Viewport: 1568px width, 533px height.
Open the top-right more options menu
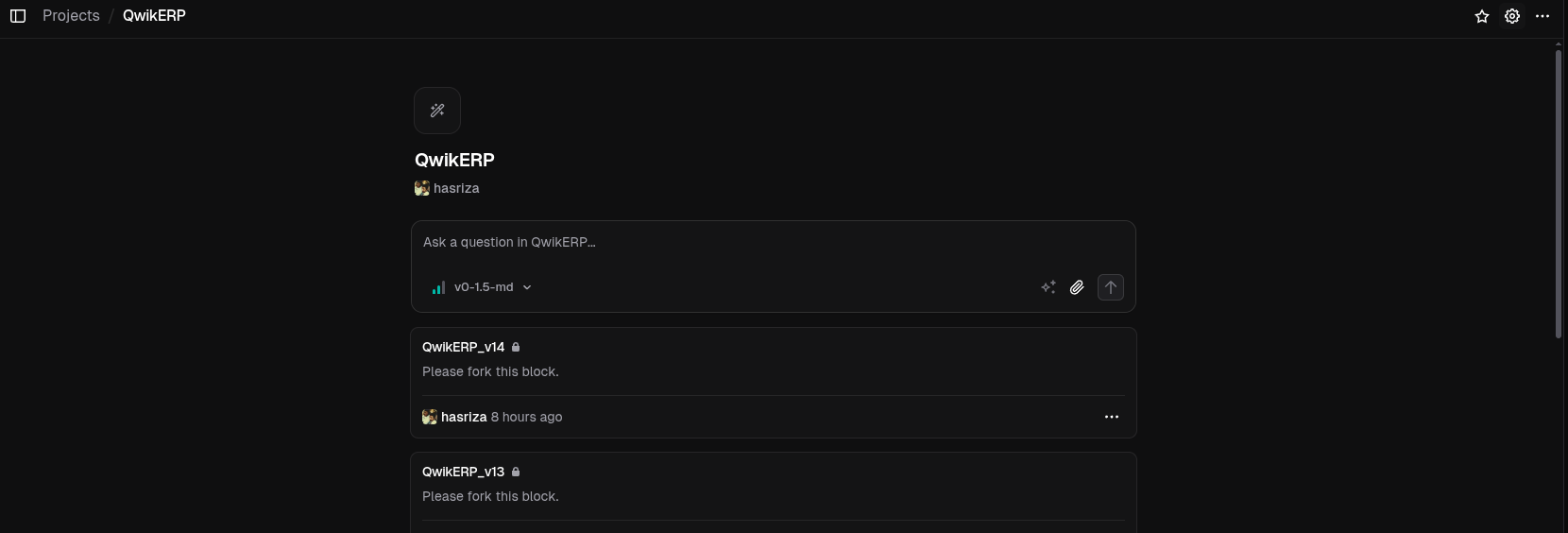pyautogui.click(x=1542, y=16)
